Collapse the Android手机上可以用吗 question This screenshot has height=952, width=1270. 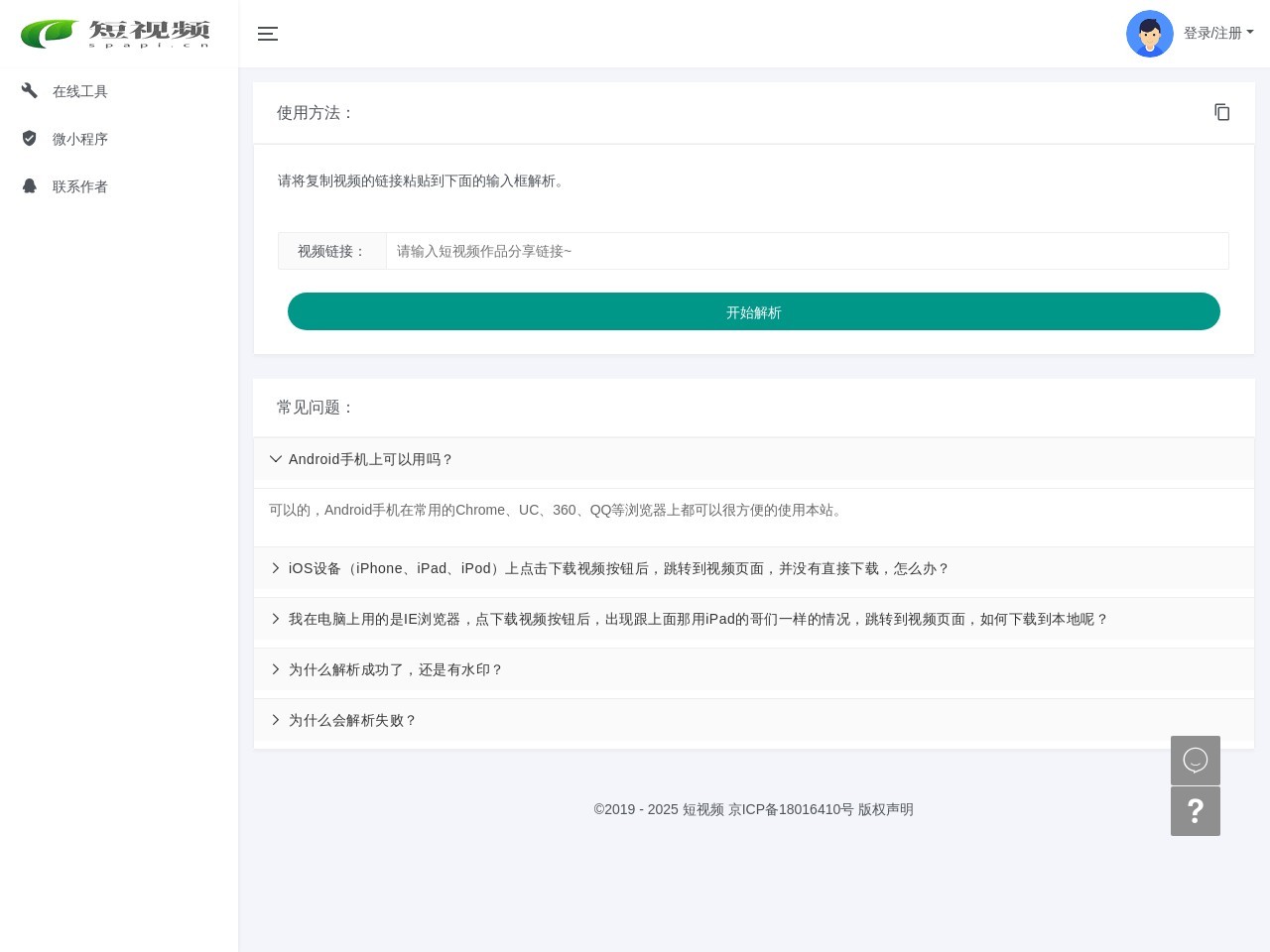(370, 459)
